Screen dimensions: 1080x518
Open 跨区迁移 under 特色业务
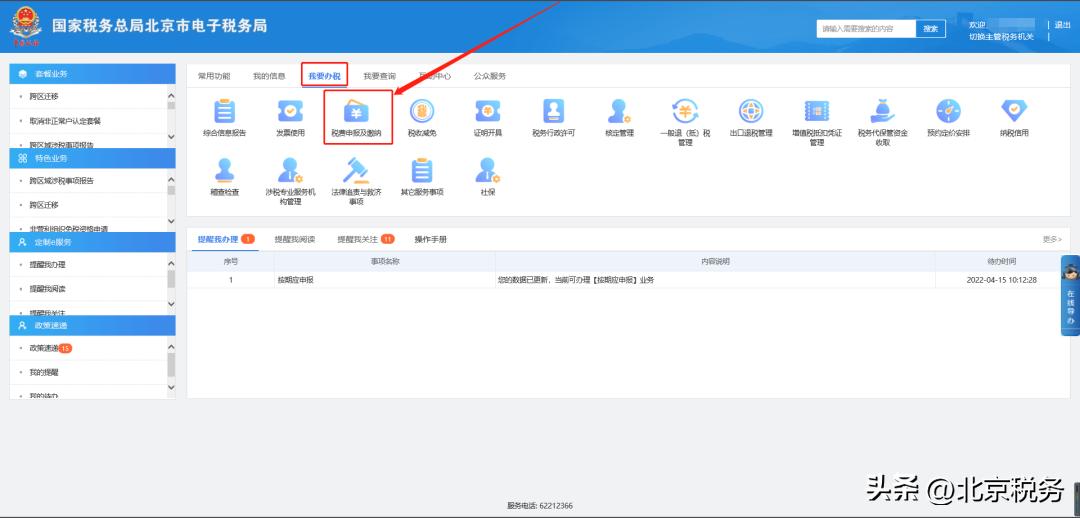[x=43, y=205]
